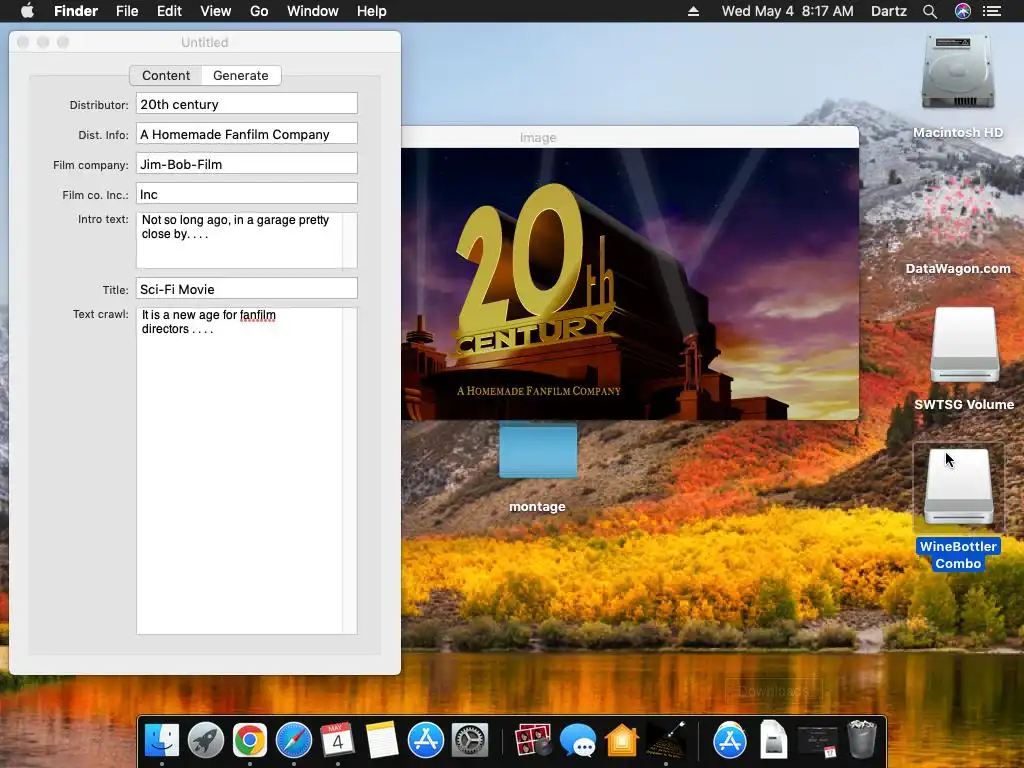Select the montage folder on desktop

point(538,451)
